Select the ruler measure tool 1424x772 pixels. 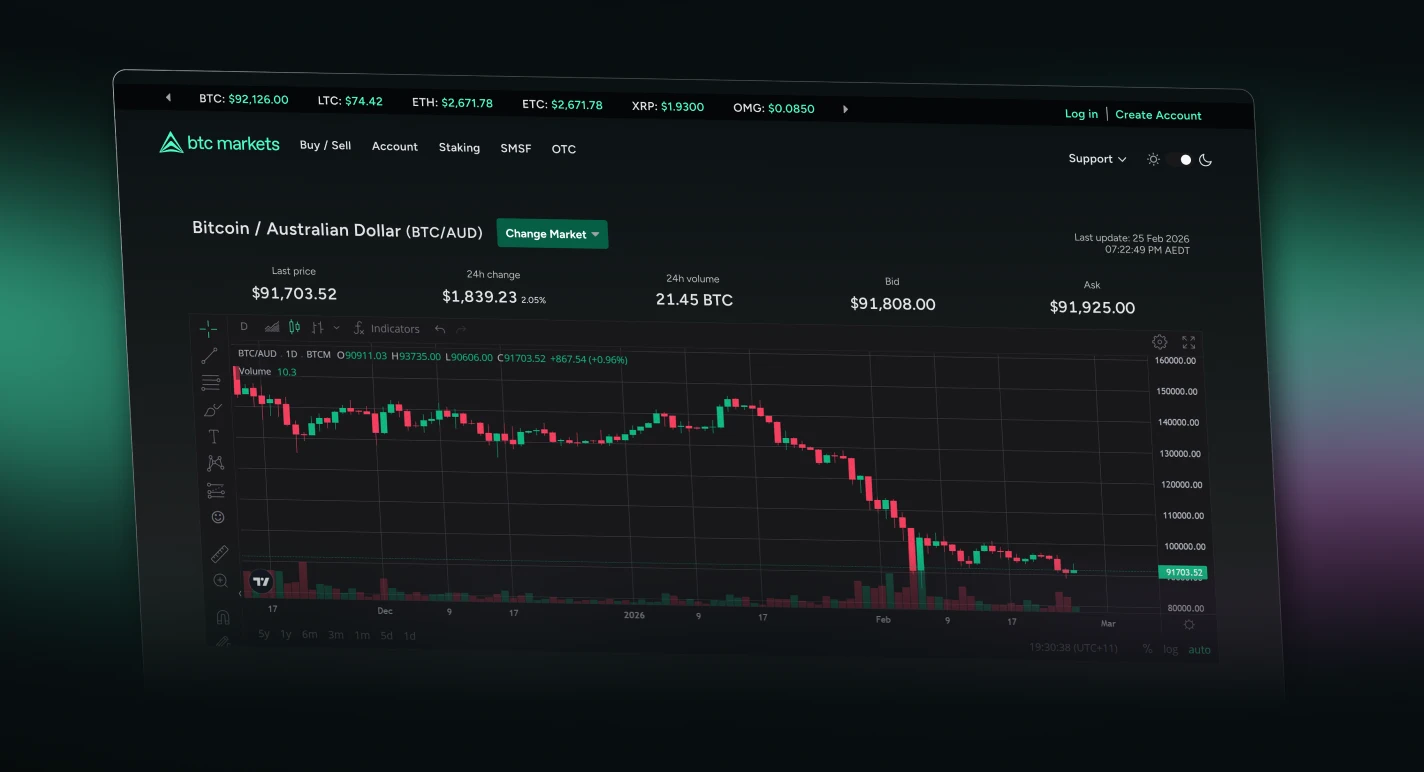click(x=220, y=553)
